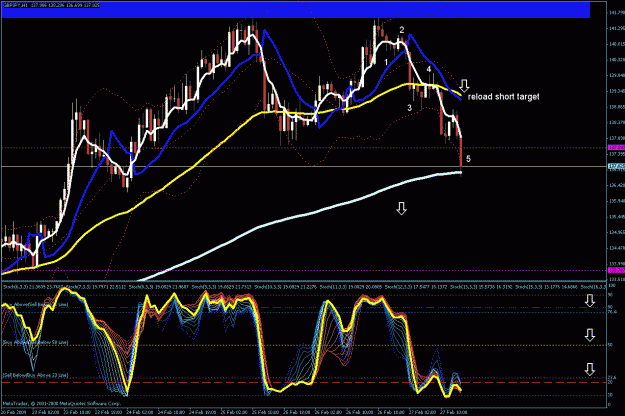Click the '26 Feb 18:00' time axis label
Viewport: 625px width, 416px height.
(391, 412)
